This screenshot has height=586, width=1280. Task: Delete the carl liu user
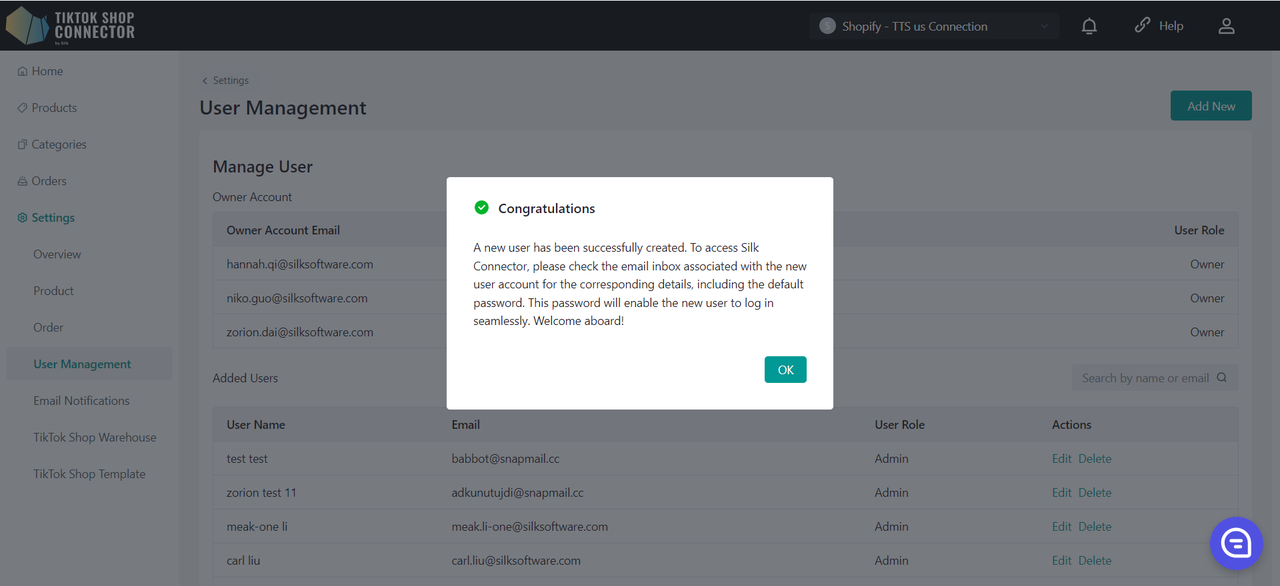1094,561
